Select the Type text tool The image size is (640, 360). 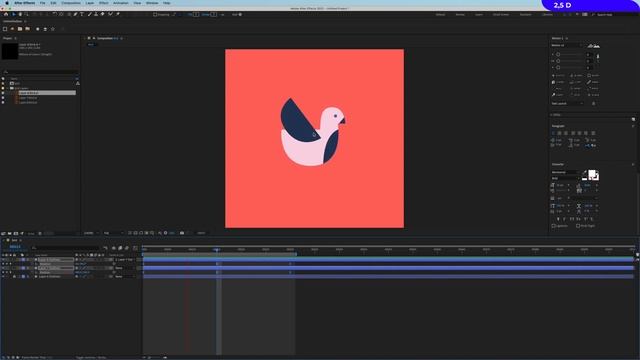pos(82,14)
